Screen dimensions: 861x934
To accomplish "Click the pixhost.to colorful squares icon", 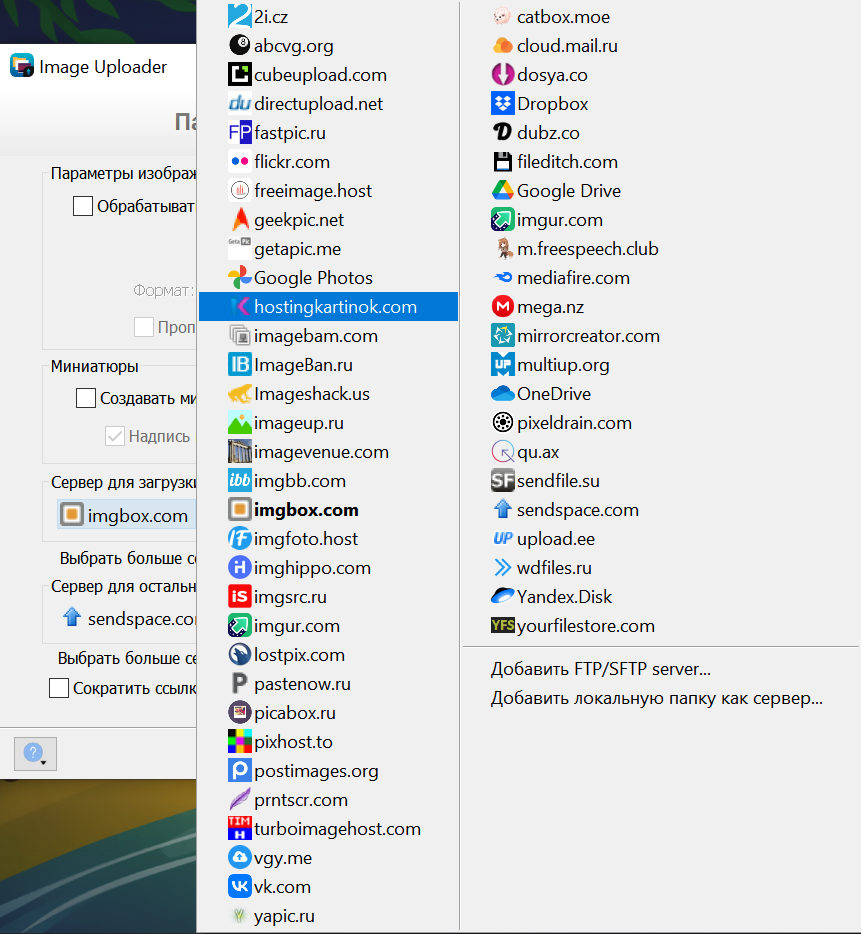I will 240,742.
